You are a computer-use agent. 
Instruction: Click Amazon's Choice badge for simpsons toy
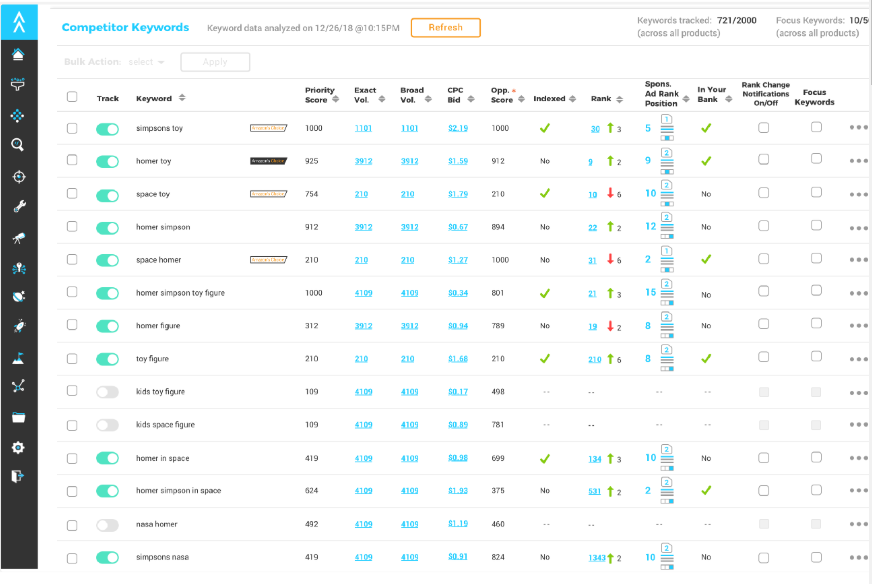(x=269, y=128)
